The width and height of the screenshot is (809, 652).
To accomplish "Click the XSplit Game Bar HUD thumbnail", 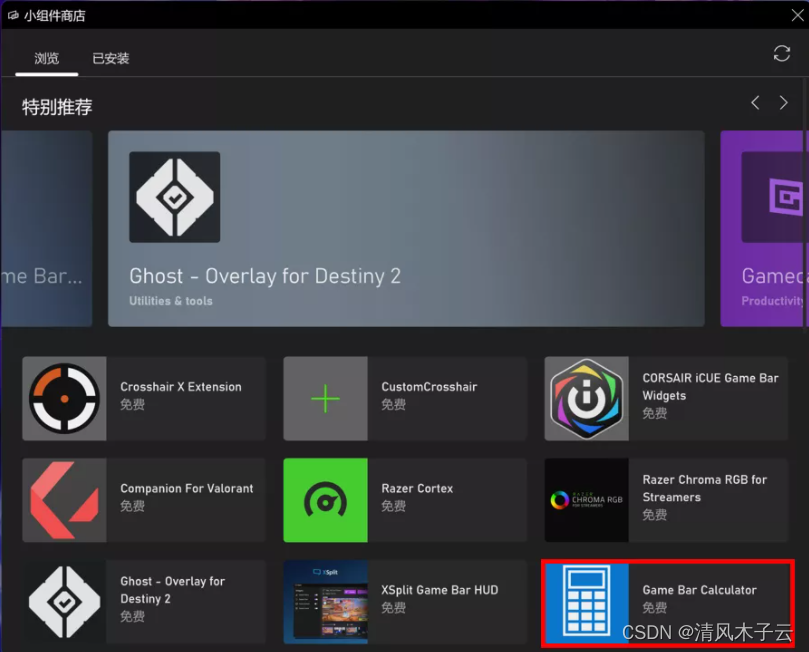I will (x=326, y=601).
